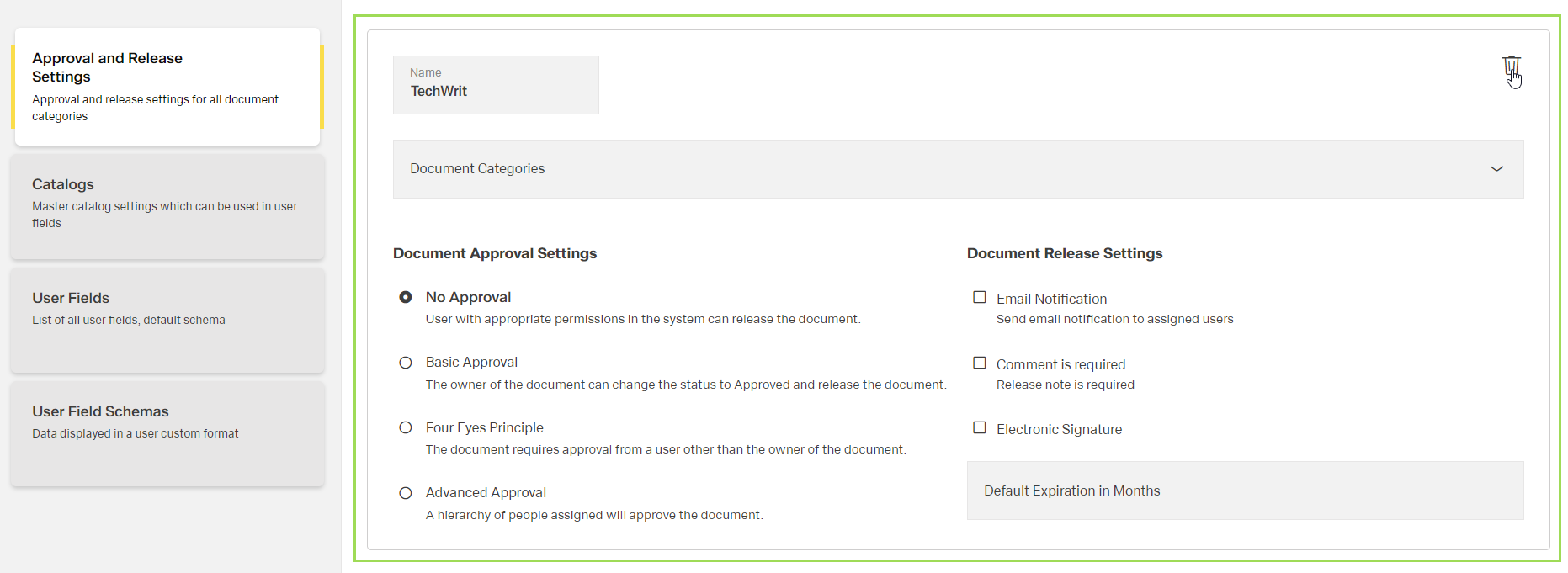The image size is (1568, 573).
Task: Open the Document Categories dropdown field
Action: [x=926, y=169]
